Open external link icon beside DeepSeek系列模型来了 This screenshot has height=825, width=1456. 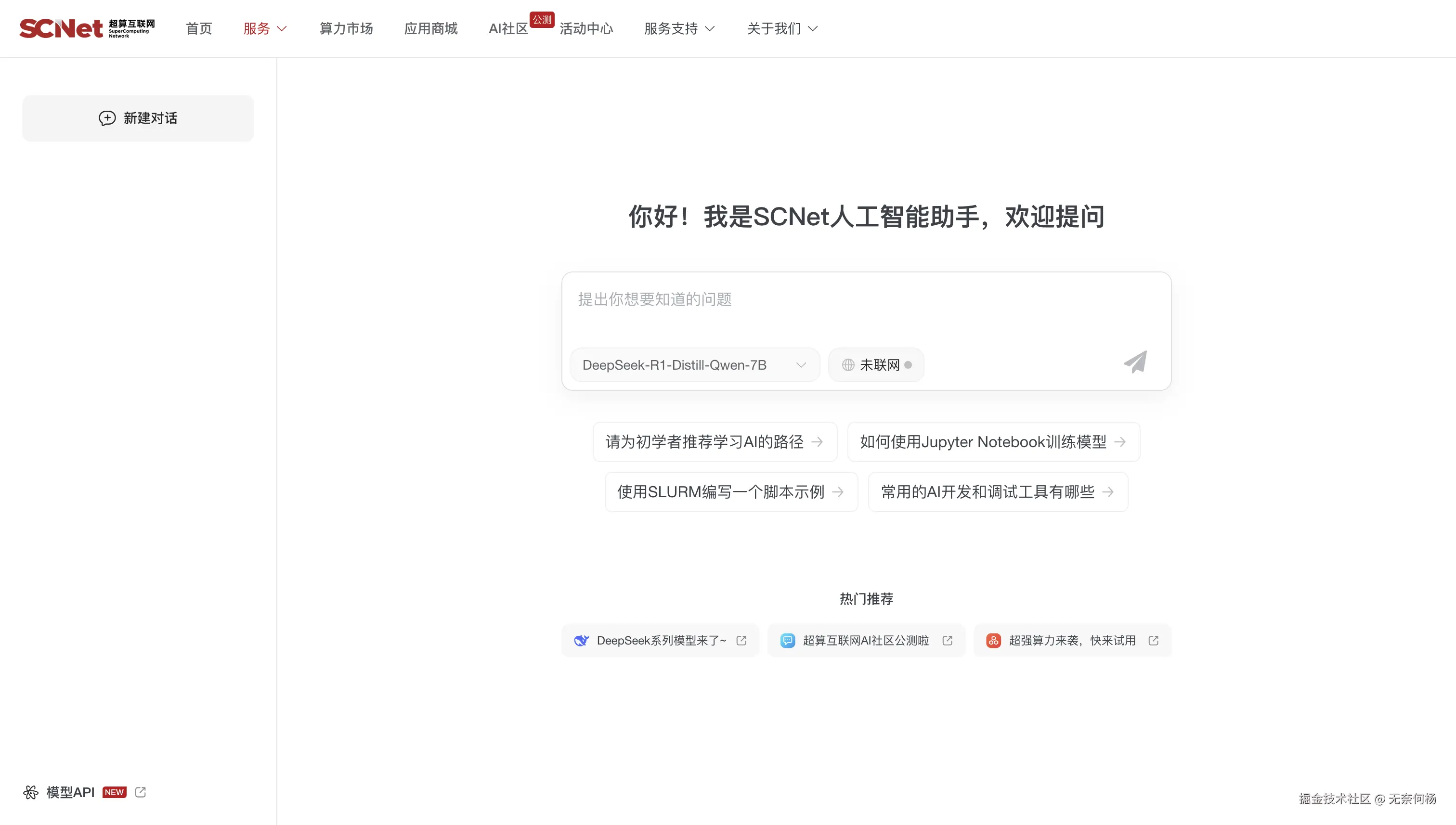[741, 640]
